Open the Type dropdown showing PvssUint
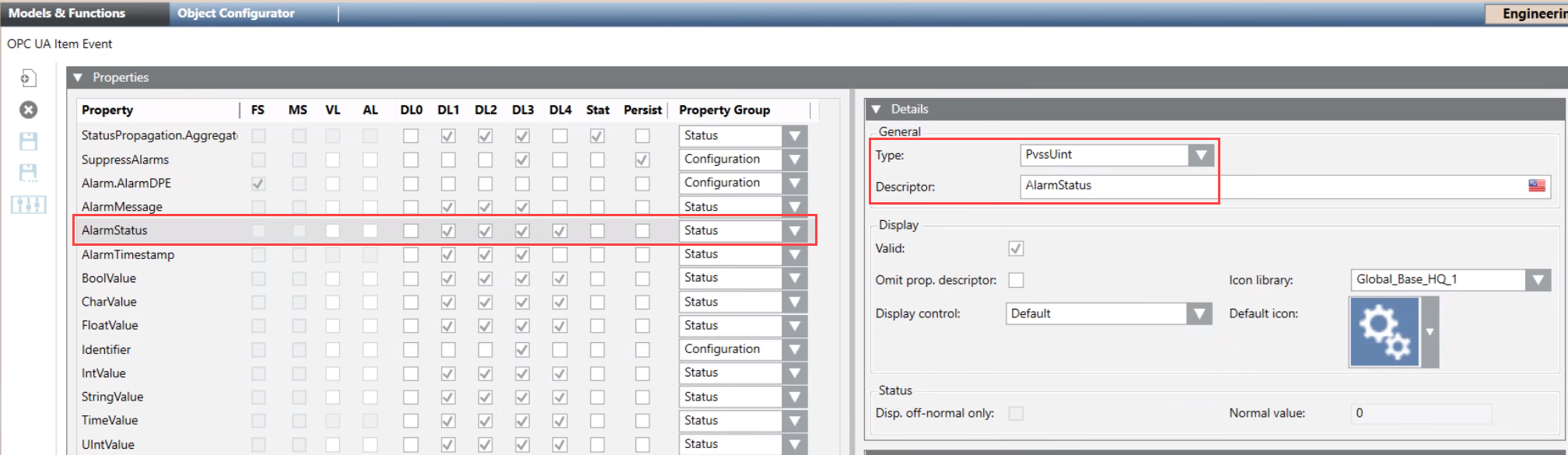Viewport: 1568px width, 455px height. [1201, 155]
